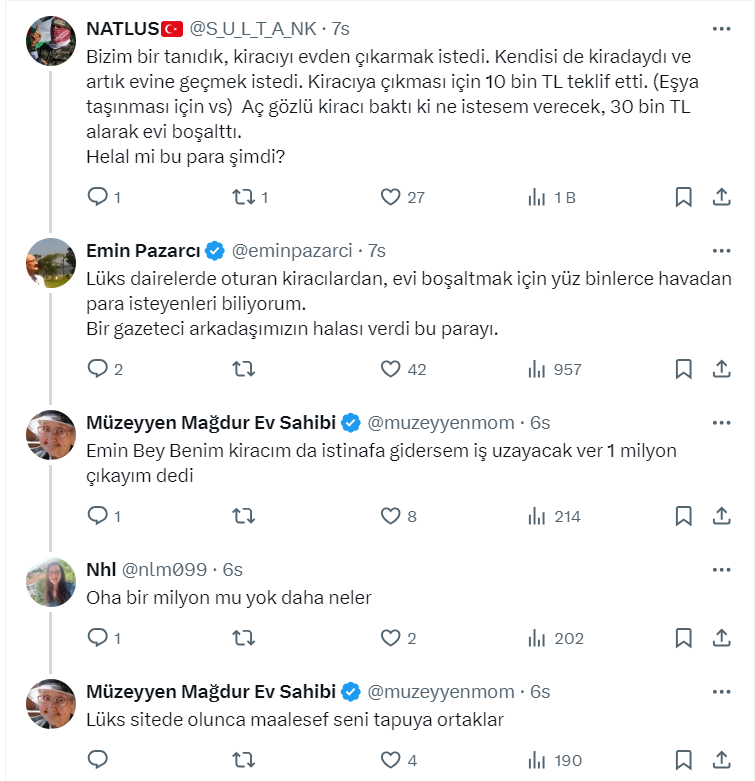The image size is (755, 781).
Task: Expand options for Nhl's tweet
Action: pos(721,570)
